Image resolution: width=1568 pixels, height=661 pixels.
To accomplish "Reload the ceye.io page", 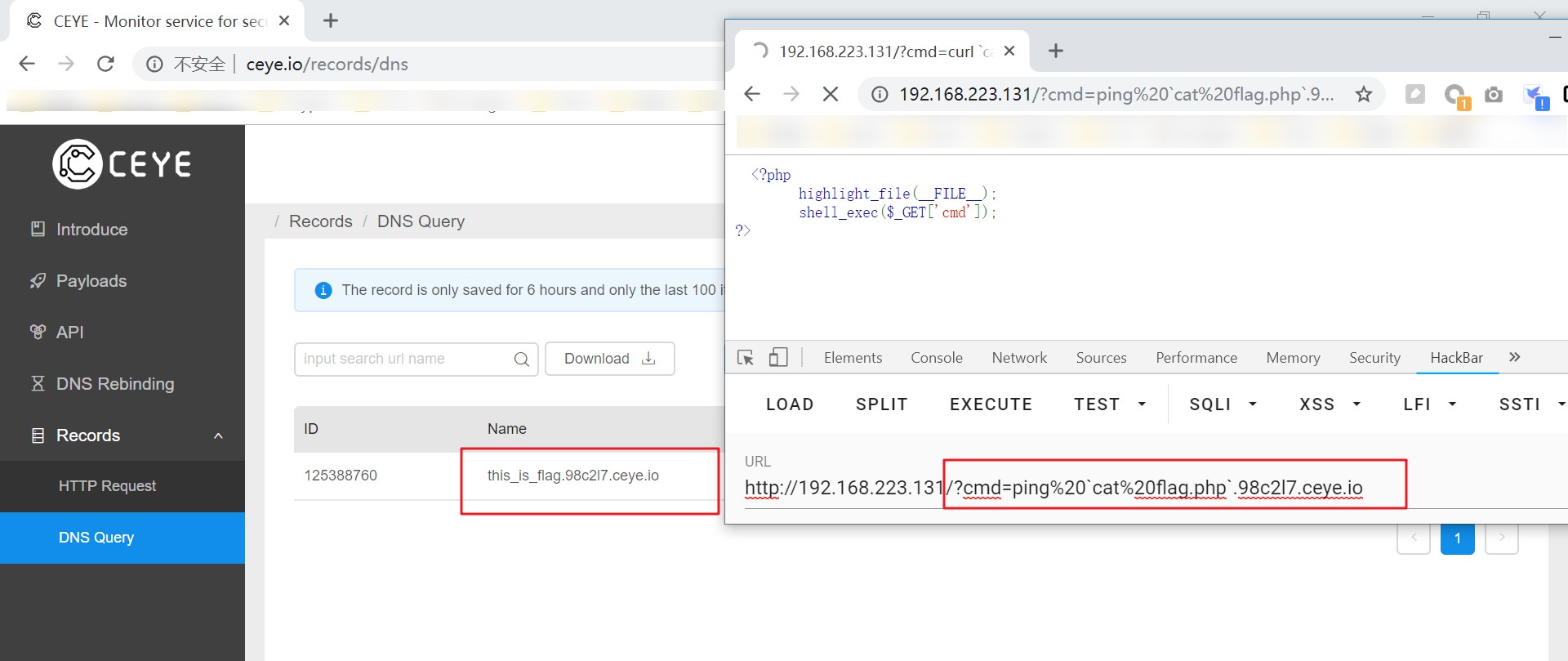I will [105, 64].
